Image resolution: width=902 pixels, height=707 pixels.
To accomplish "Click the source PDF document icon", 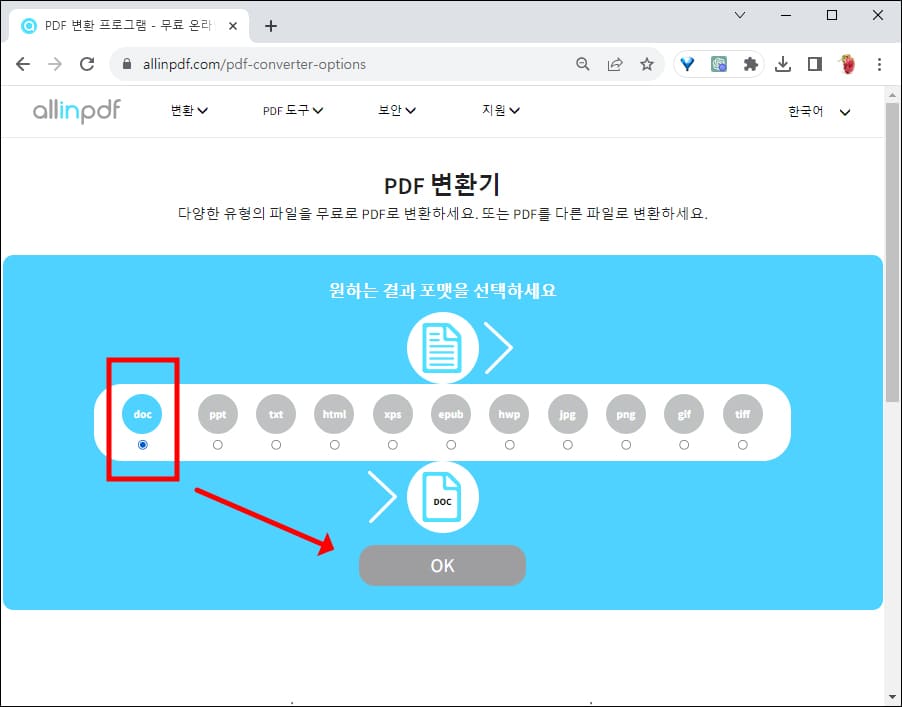I will tap(441, 347).
